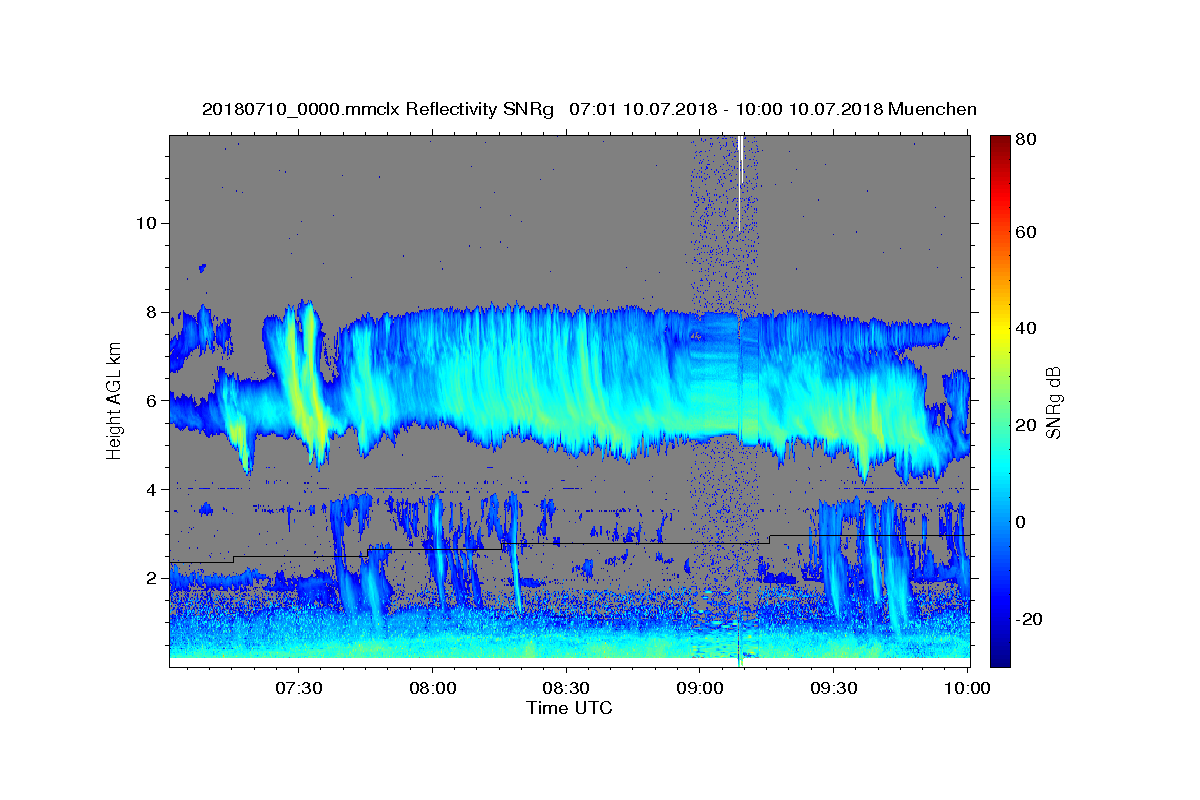This screenshot has height=800, width=1200.
Task: Click the 'SNRg dB' colorbar label
Action: point(1052,401)
